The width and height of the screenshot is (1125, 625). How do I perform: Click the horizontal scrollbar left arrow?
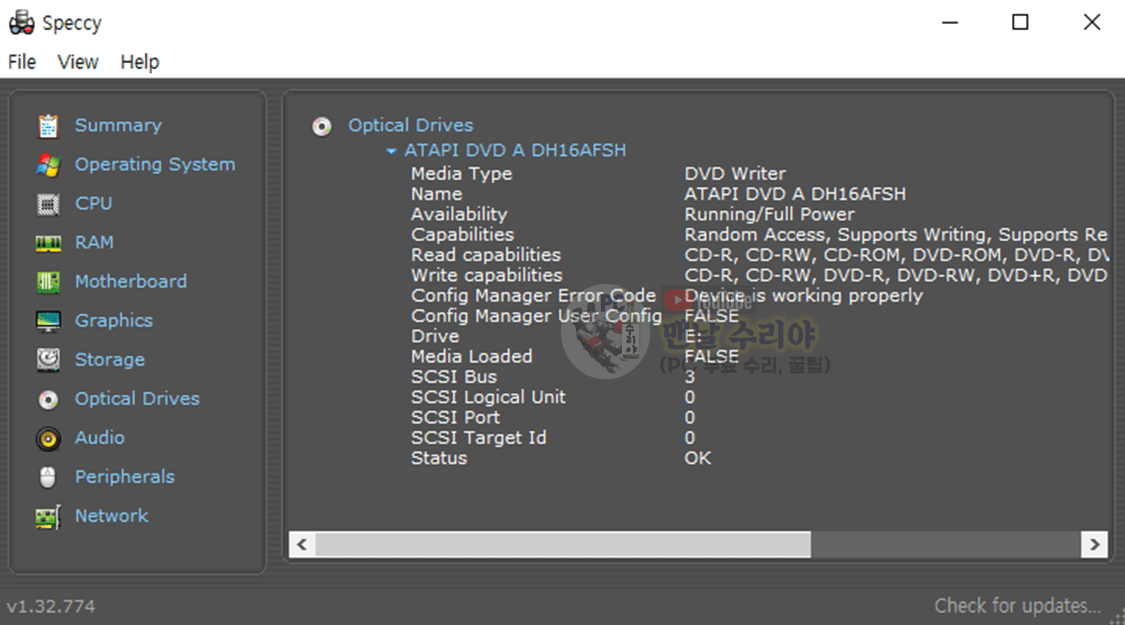[x=302, y=545]
